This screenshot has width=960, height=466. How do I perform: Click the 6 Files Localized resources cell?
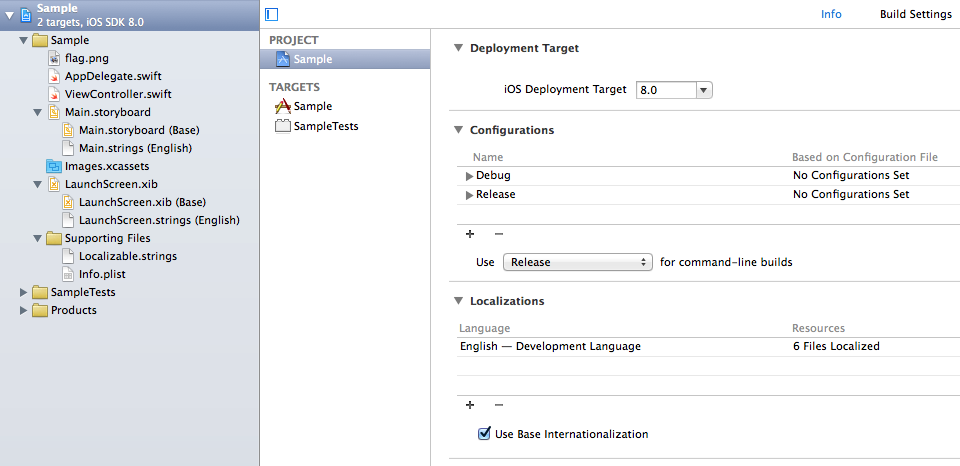(836, 347)
